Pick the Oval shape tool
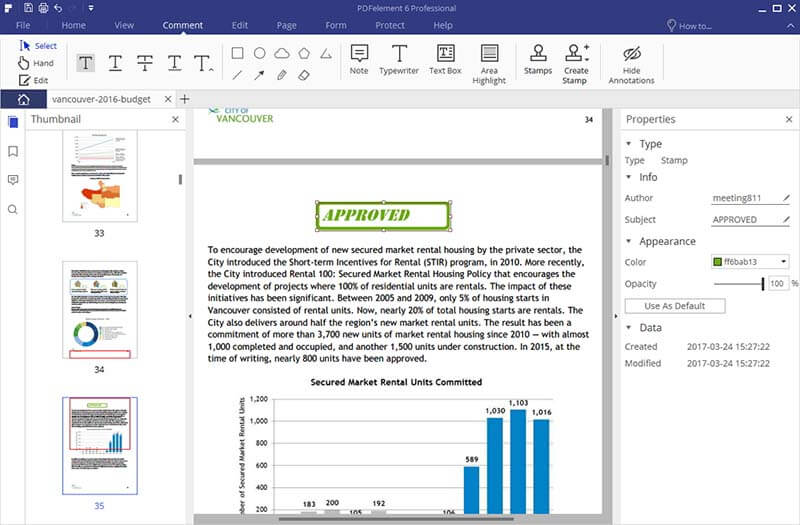 click(260, 53)
